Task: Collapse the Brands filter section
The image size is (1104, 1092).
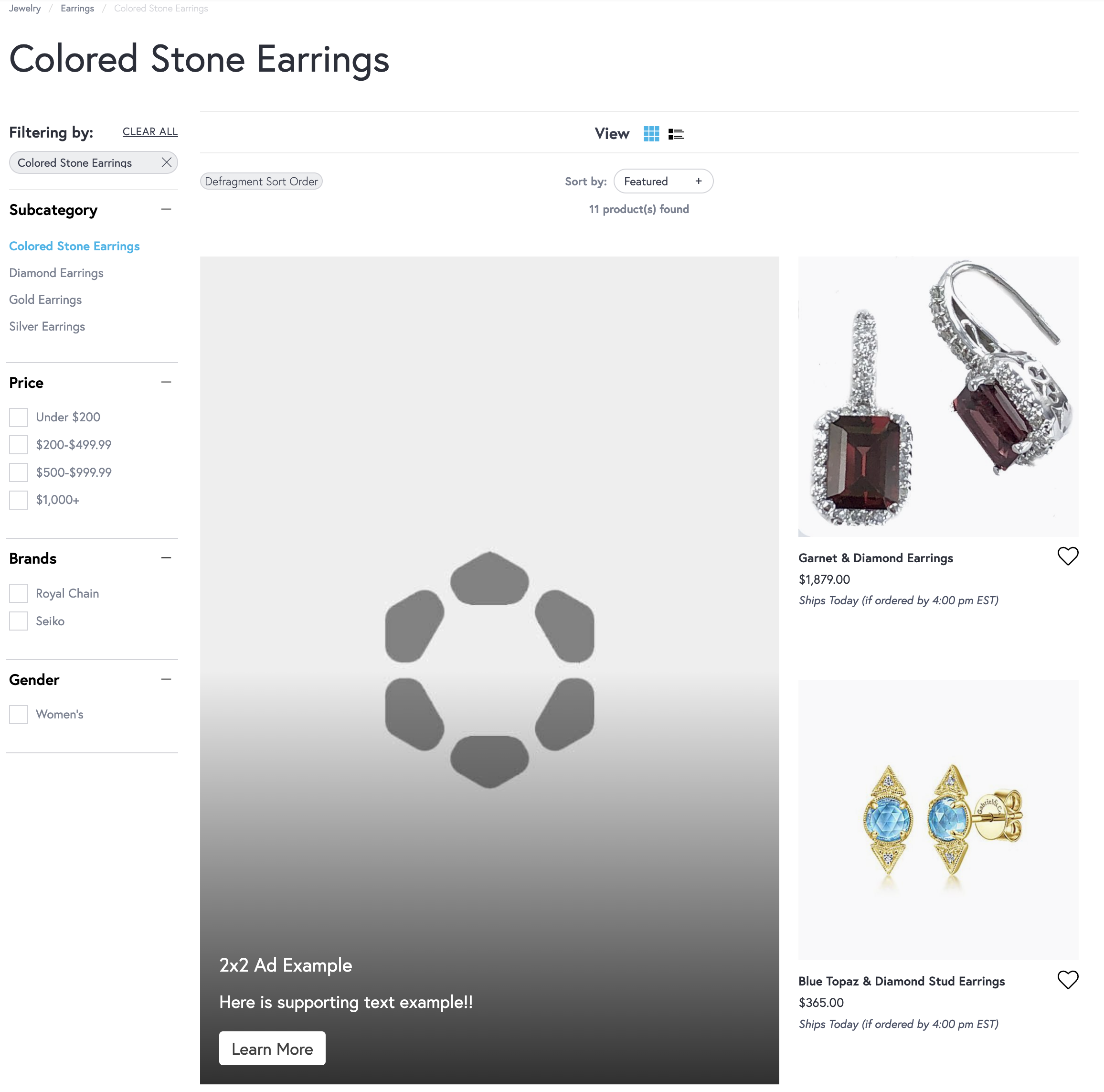Action: tap(166, 558)
